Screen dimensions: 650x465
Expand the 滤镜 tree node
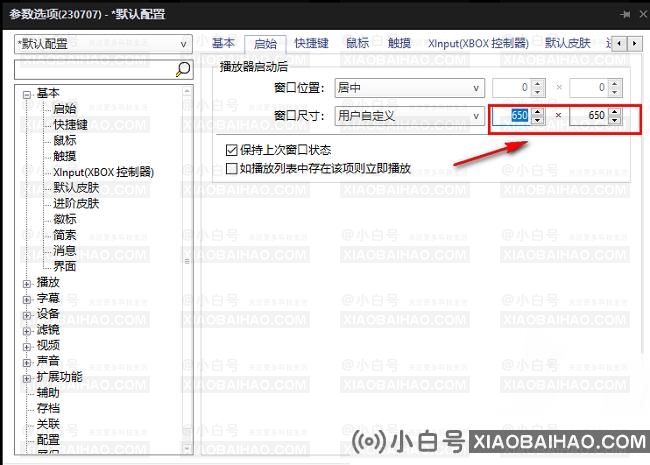[x=27, y=331]
